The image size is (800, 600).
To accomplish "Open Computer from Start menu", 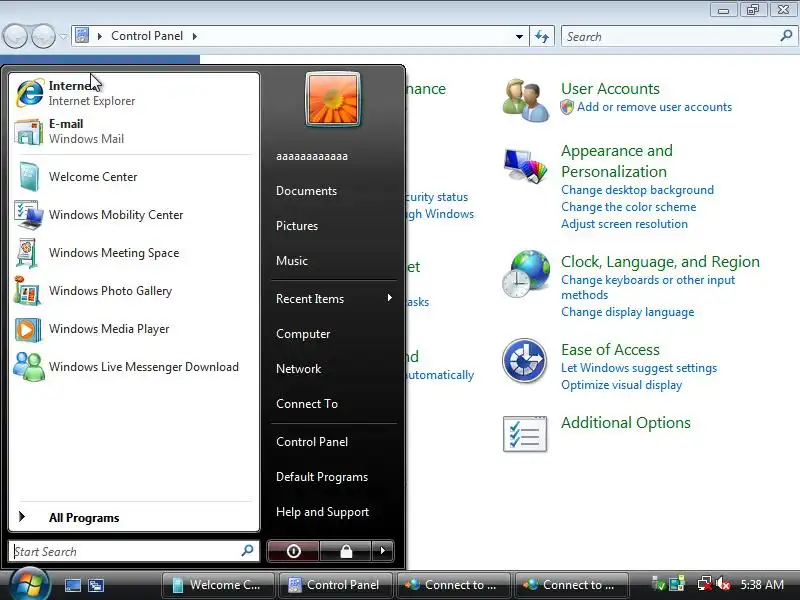I will point(303,334).
